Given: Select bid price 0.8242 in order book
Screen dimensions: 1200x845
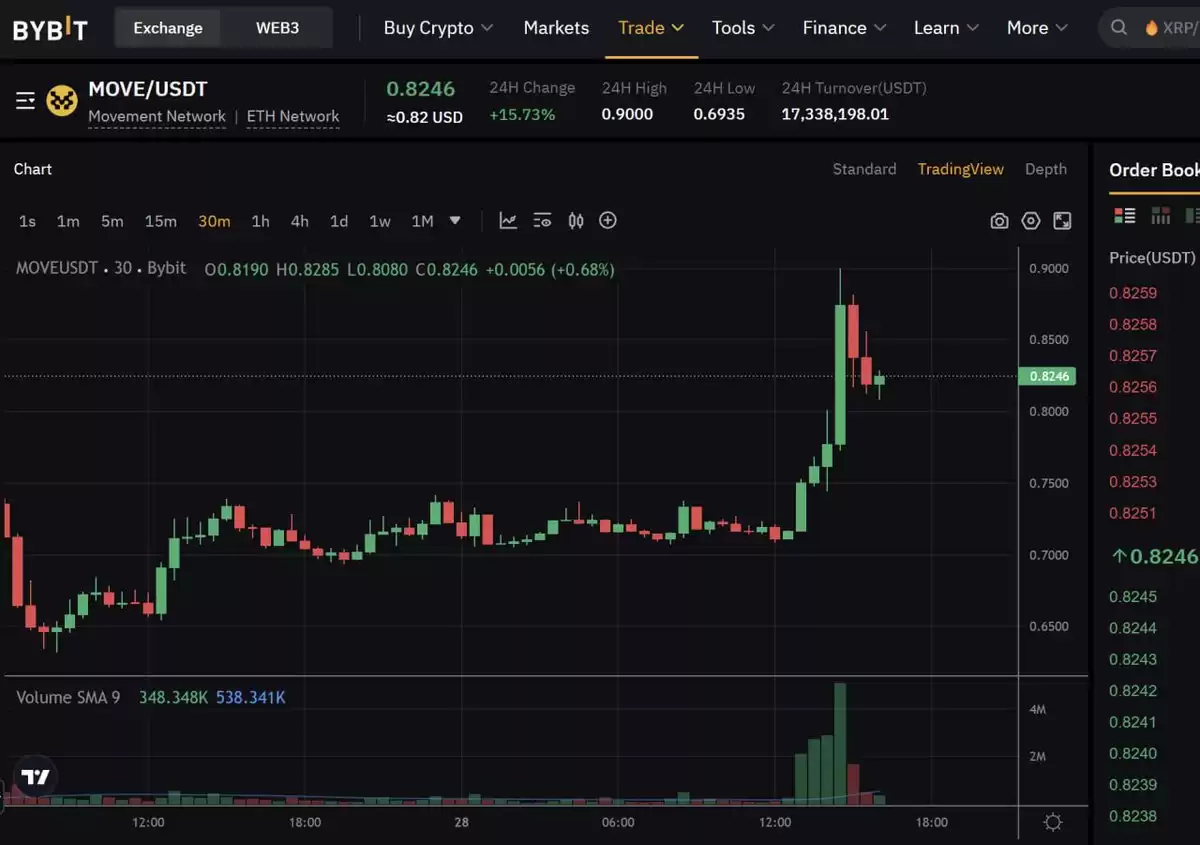Looking at the screenshot, I should click(x=1133, y=690).
